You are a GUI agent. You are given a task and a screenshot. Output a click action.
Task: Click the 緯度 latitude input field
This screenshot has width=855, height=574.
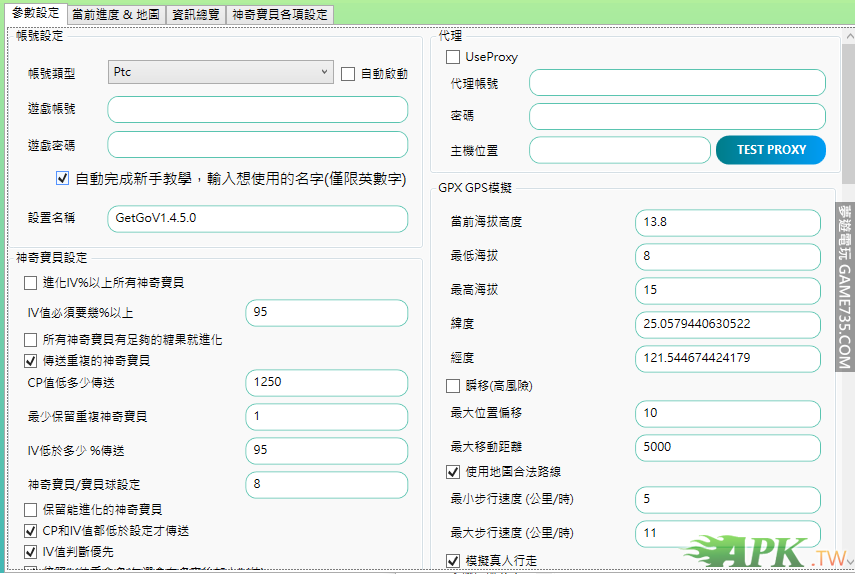click(x=727, y=324)
